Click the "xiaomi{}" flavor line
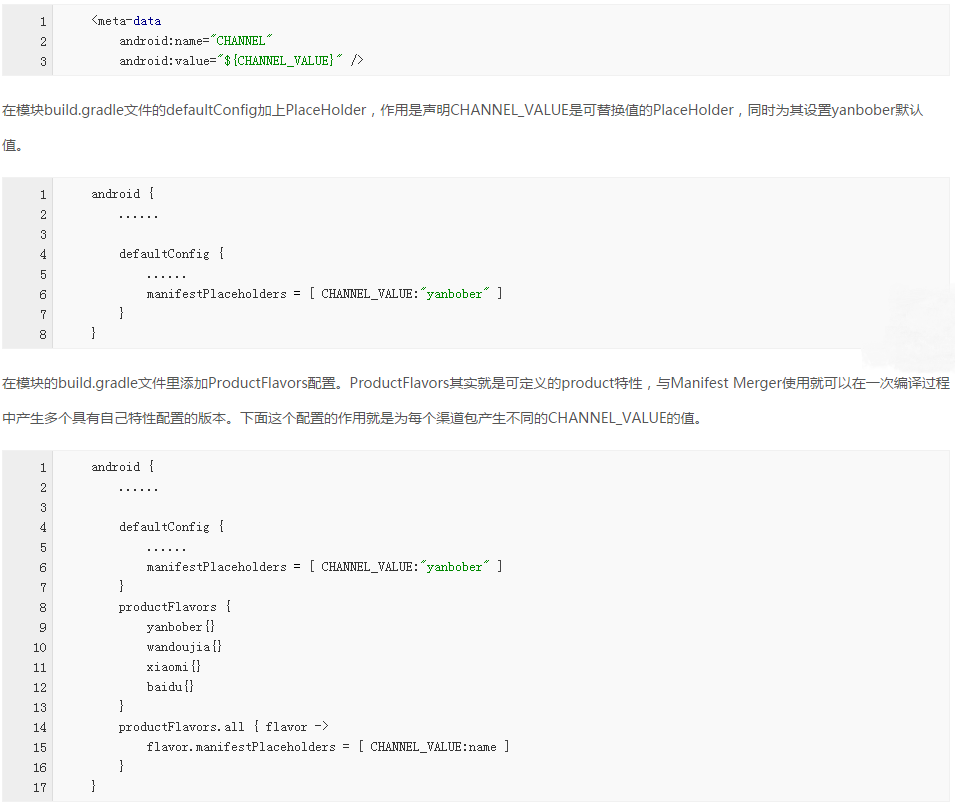This screenshot has width=955, height=803. pos(174,667)
